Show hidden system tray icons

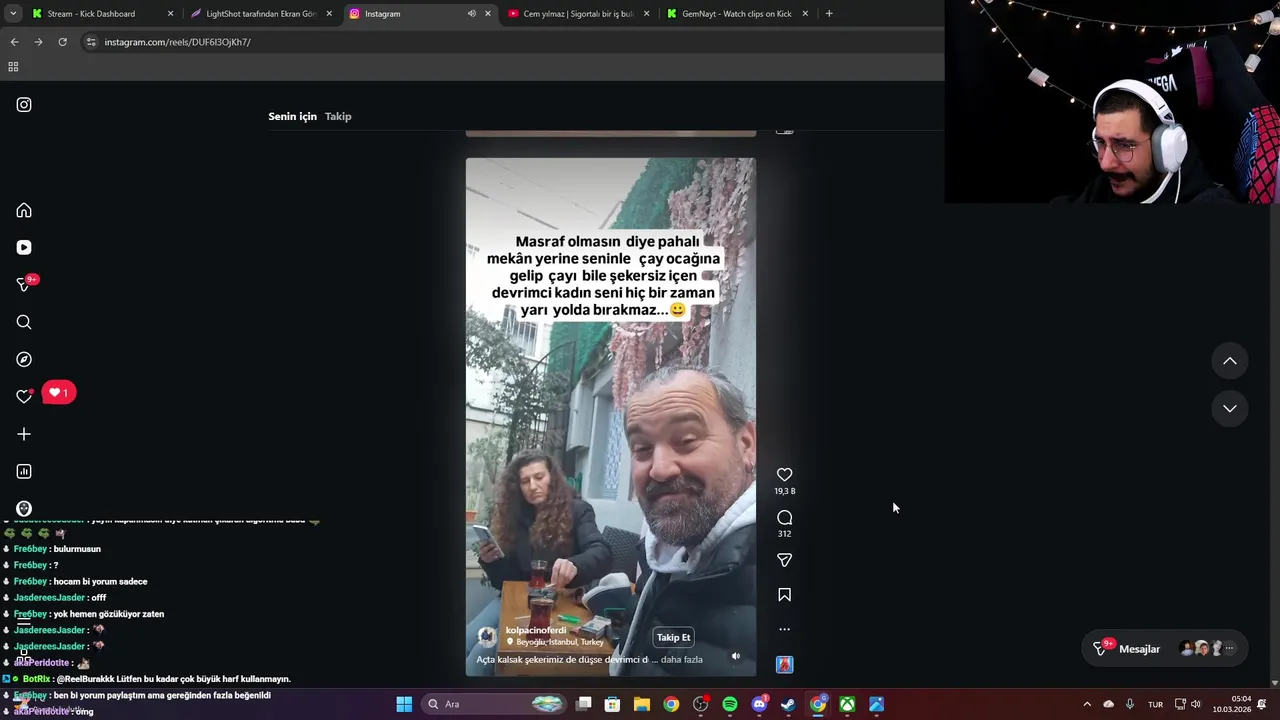(1087, 704)
